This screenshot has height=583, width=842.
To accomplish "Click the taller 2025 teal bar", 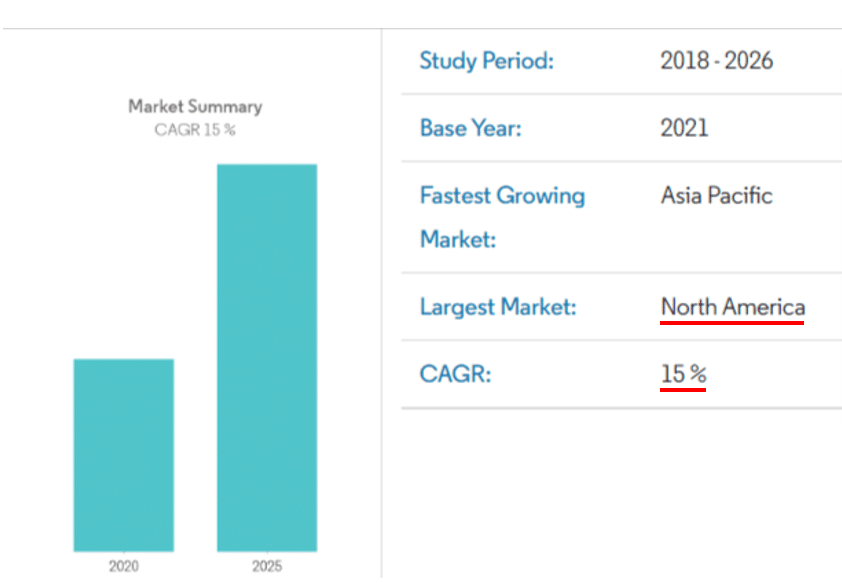I will [x=267, y=357].
